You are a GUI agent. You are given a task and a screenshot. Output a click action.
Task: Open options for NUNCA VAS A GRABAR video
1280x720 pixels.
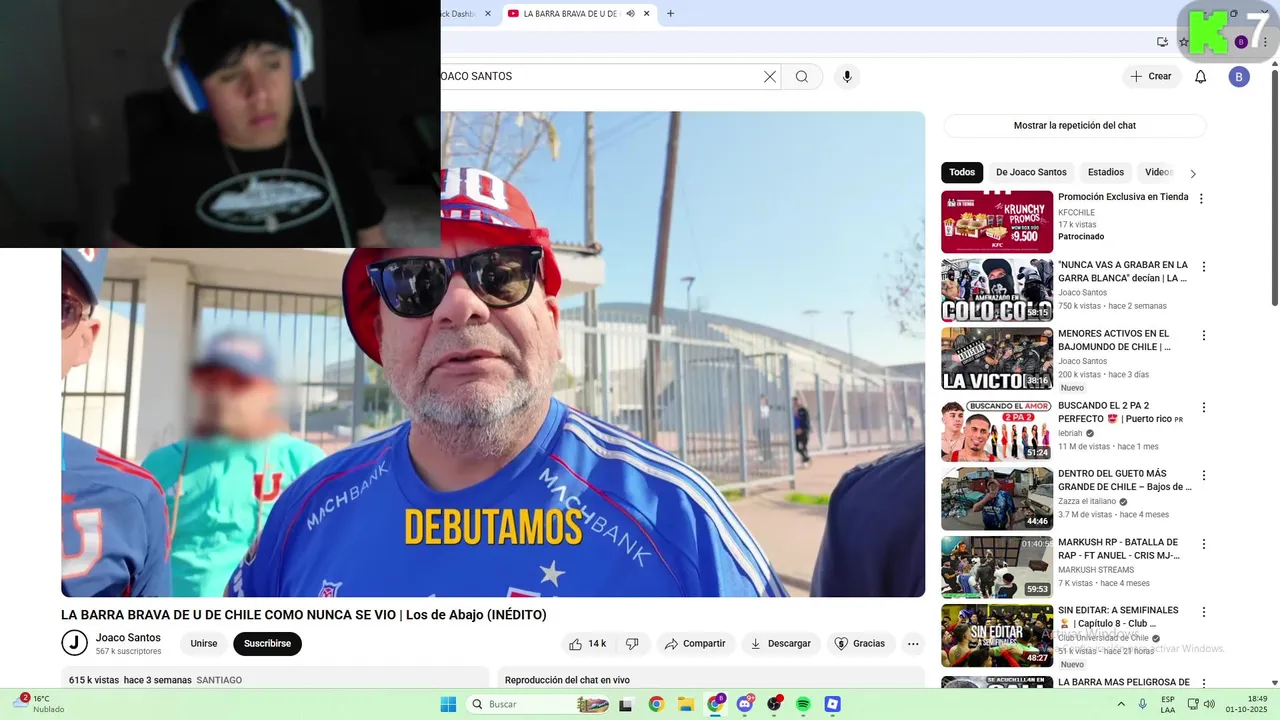pyautogui.click(x=1204, y=267)
